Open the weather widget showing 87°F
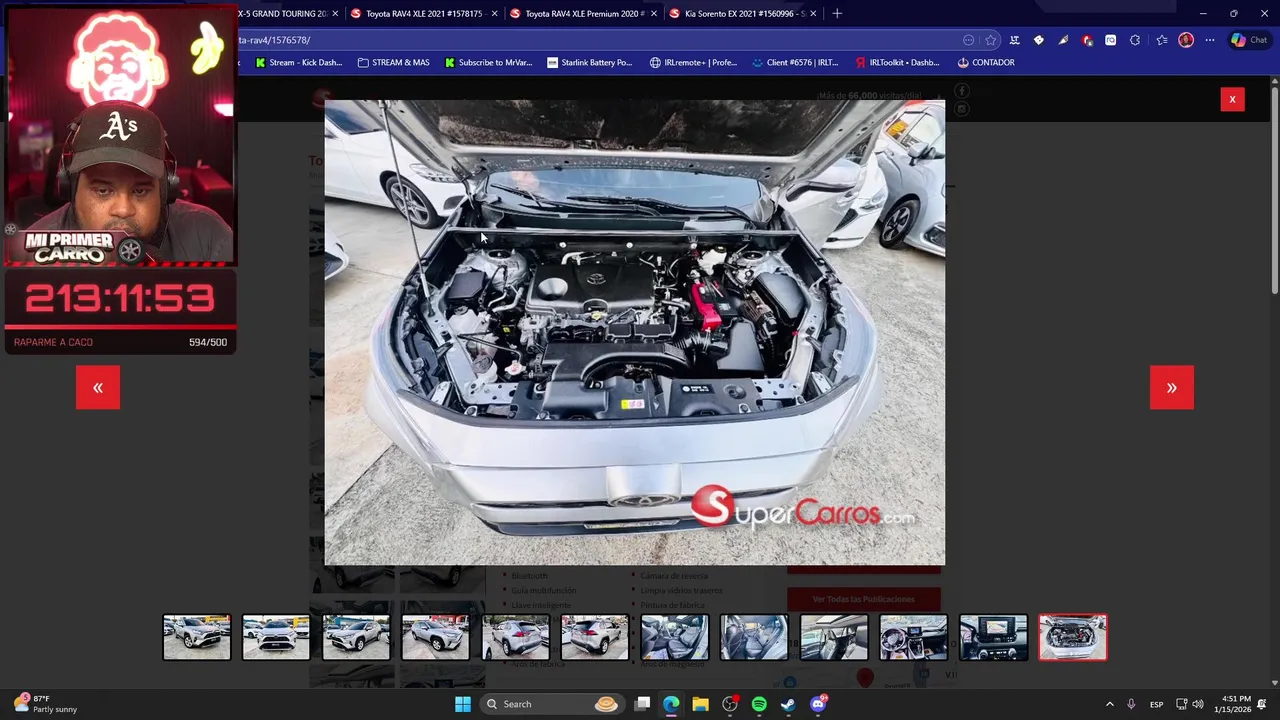 (46, 704)
